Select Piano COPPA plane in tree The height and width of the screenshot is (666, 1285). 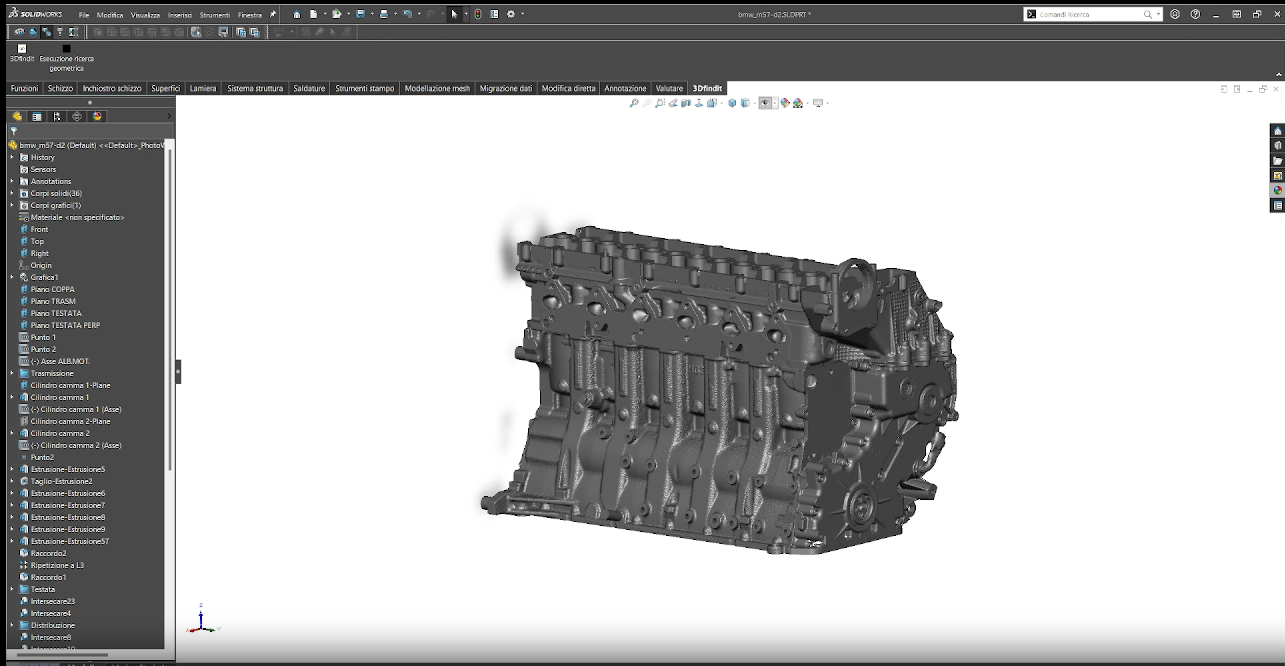pos(52,289)
